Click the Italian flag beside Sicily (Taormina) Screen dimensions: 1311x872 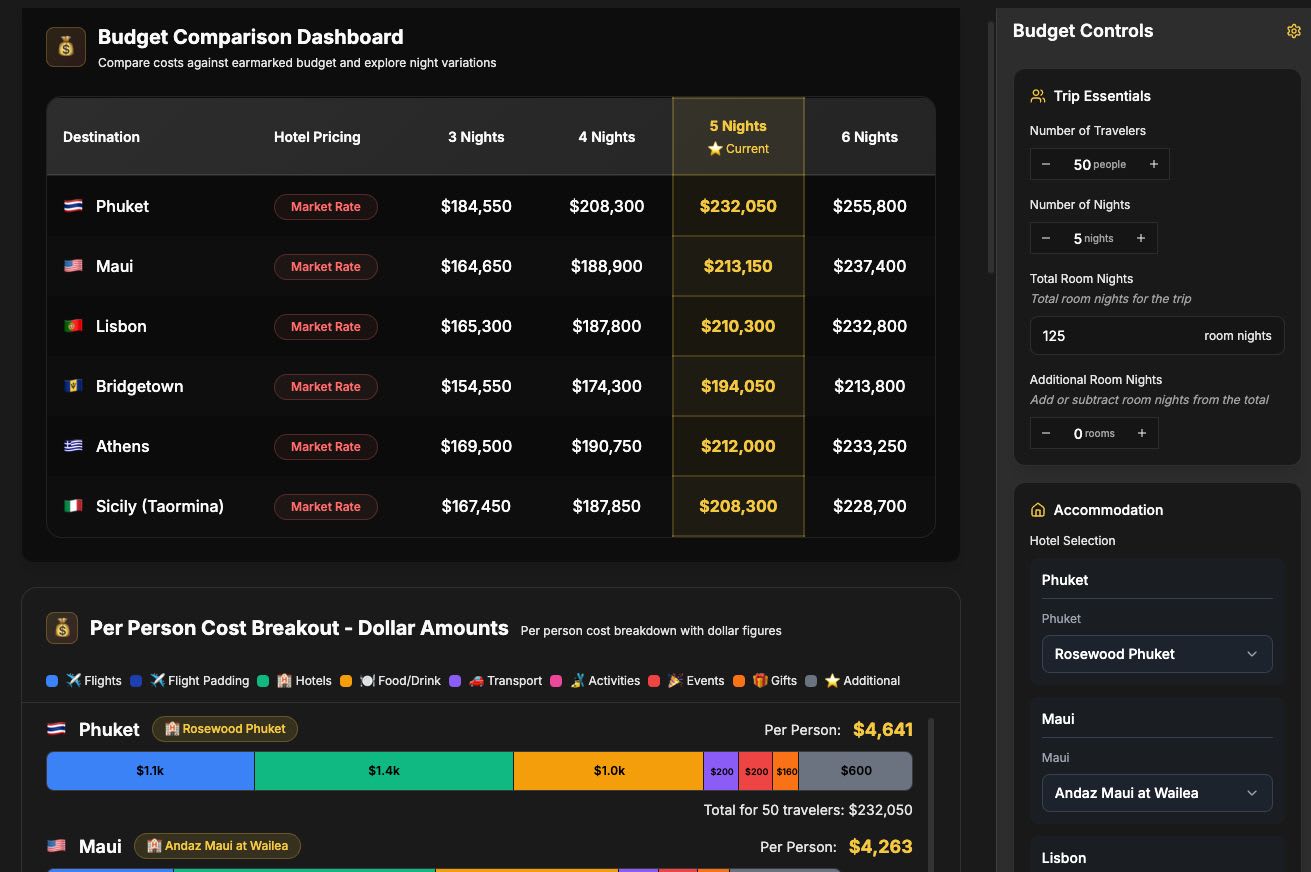[x=72, y=506]
